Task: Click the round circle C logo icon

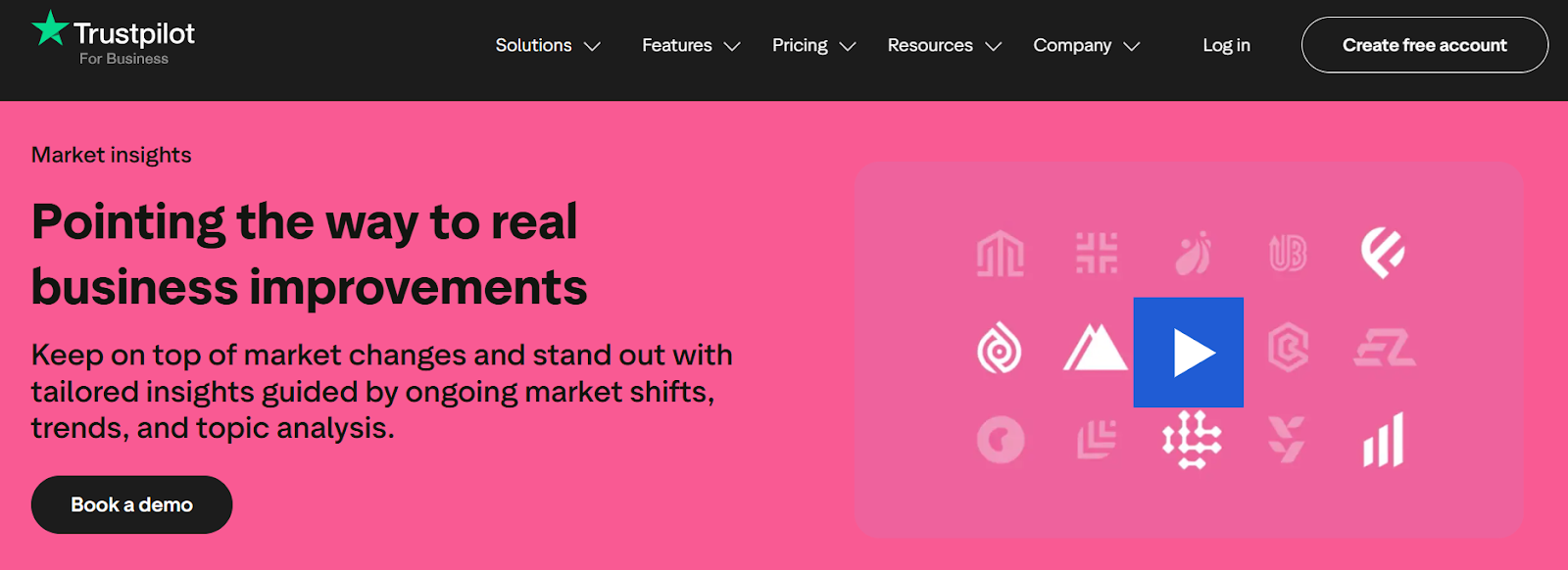Action: tap(1001, 440)
